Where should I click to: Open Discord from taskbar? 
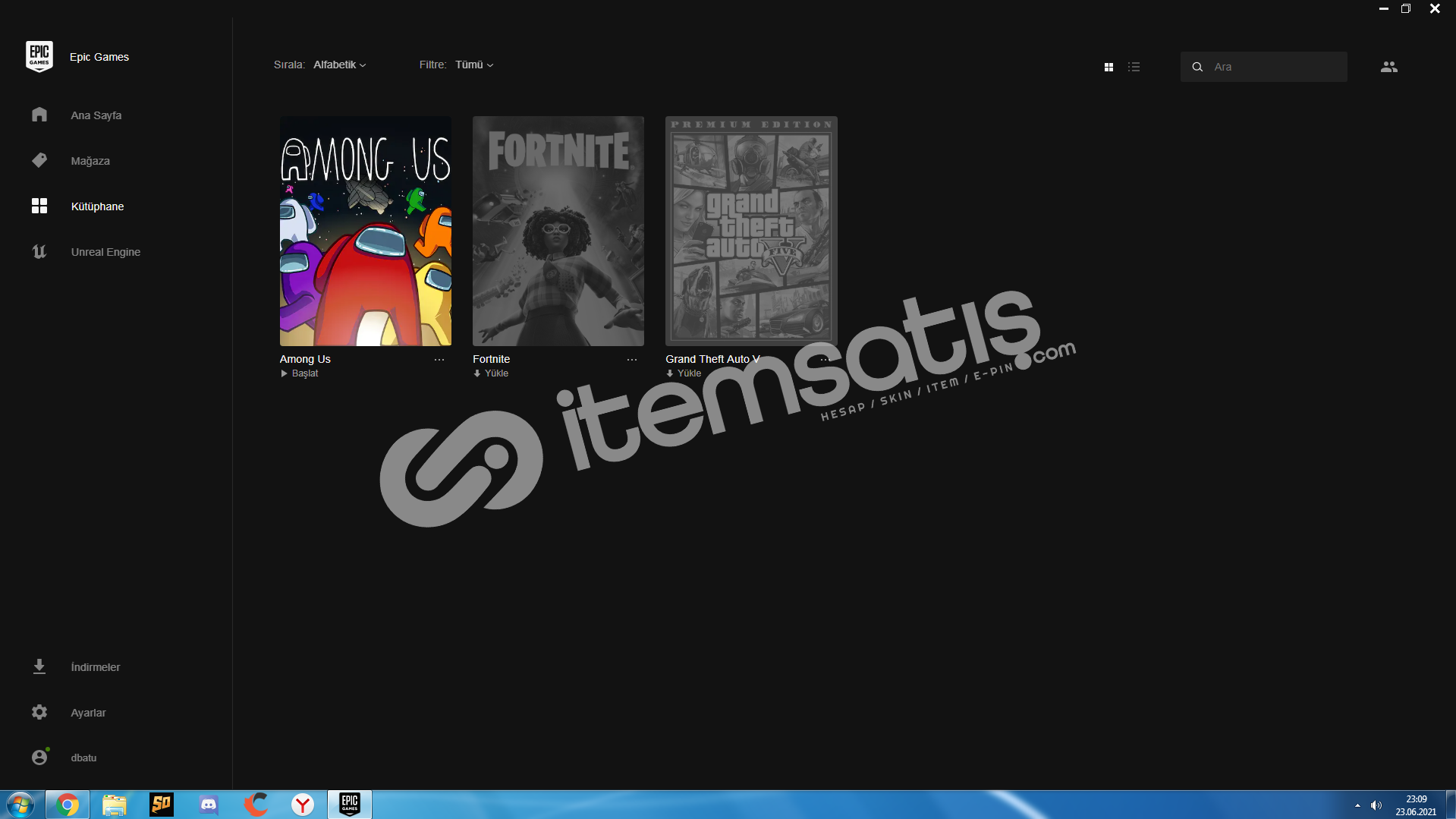coord(209,805)
